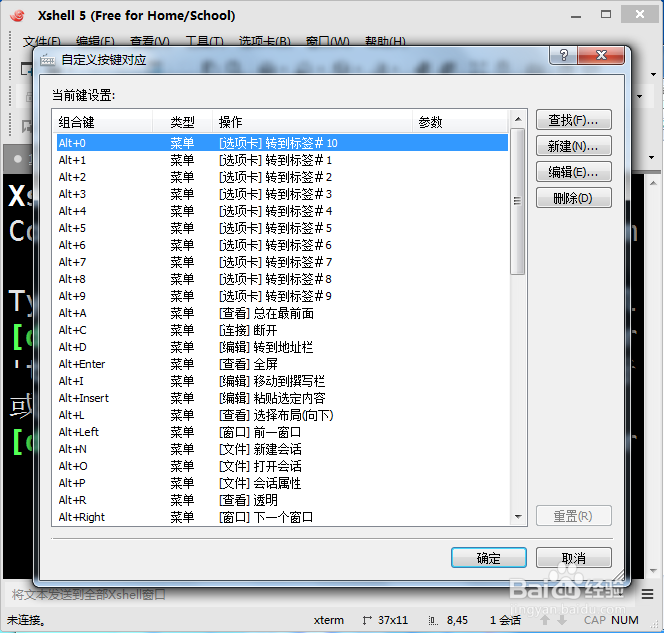The height and width of the screenshot is (633, 664).
Task: Select the Alt+4 row
Action: point(282,211)
